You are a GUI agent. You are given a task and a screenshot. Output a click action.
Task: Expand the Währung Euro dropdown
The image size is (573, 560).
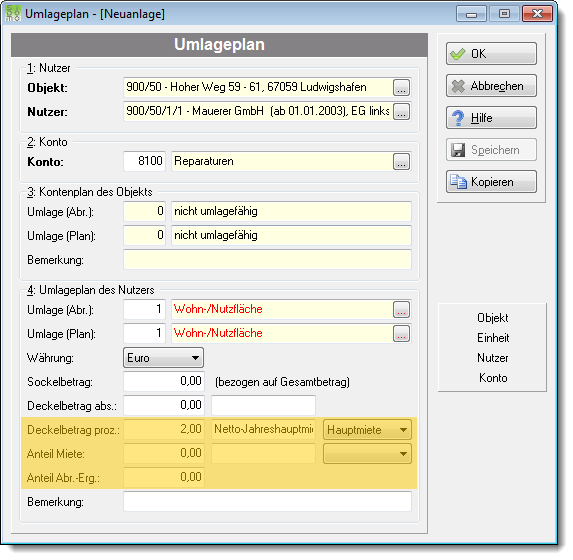click(x=163, y=357)
